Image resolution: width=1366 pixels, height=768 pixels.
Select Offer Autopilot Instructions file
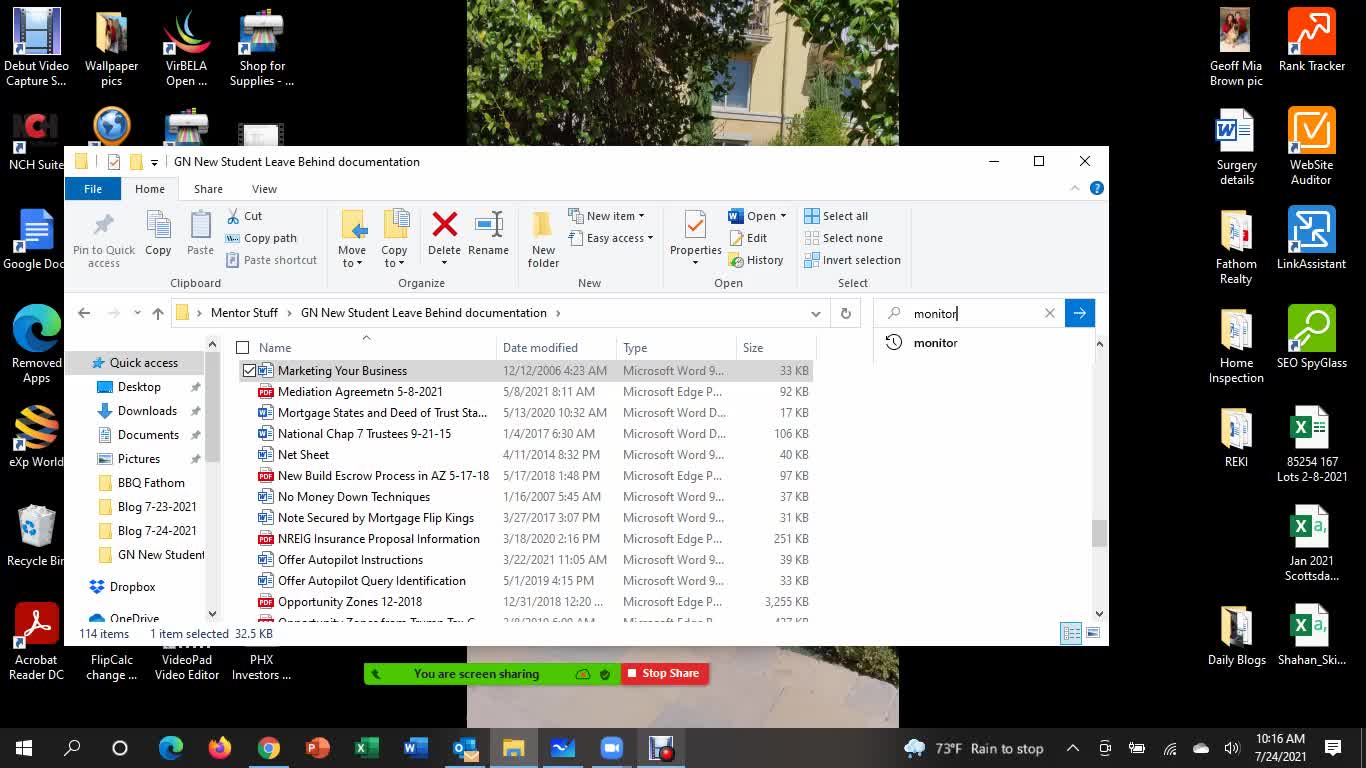pyautogui.click(x=350, y=560)
